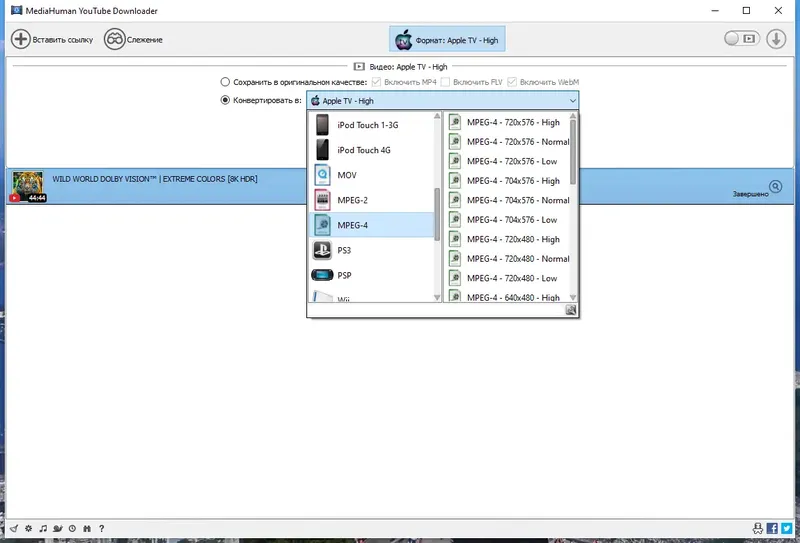Viewport: 800px width, 543px height.
Task: Select Конвертировать в radio button
Action: [x=225, y=100]
